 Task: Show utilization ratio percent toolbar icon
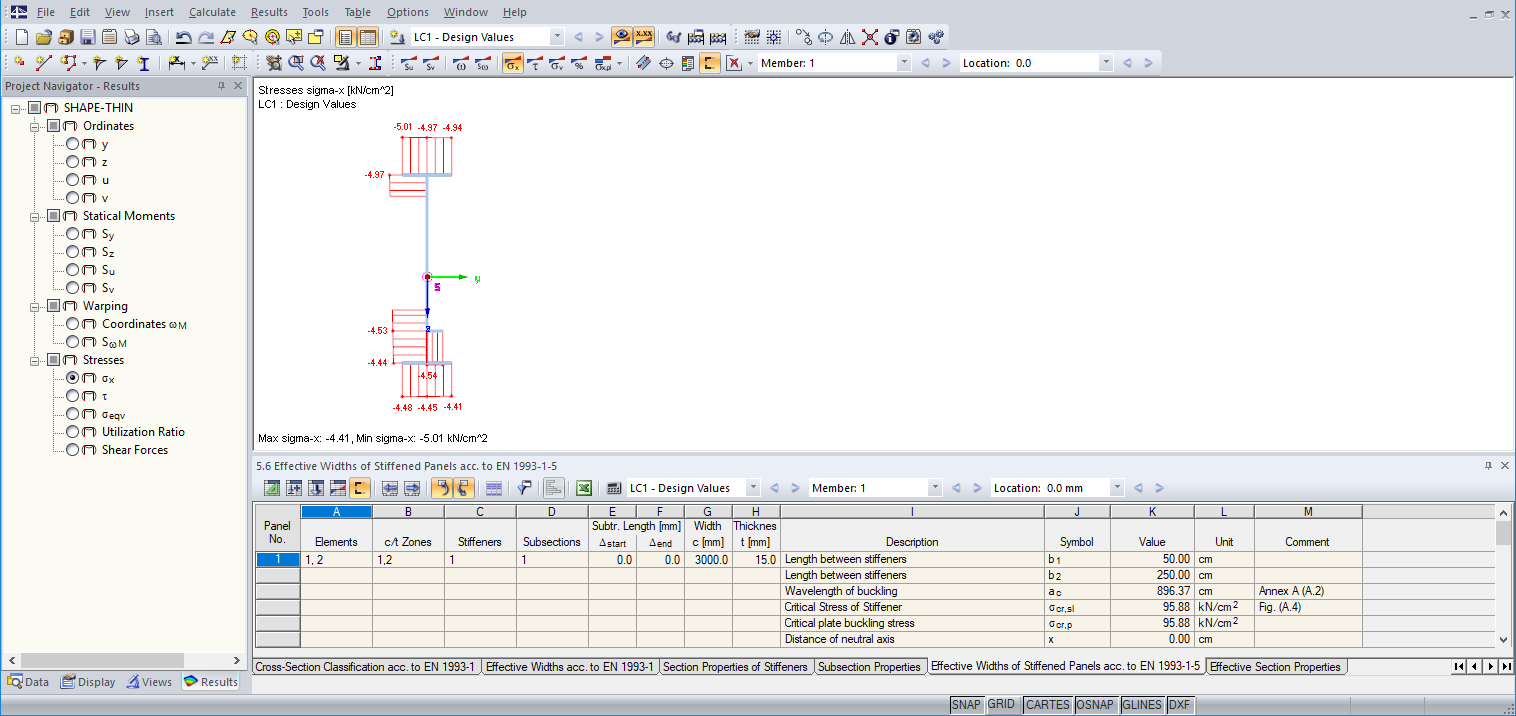(x=578, y=63)
